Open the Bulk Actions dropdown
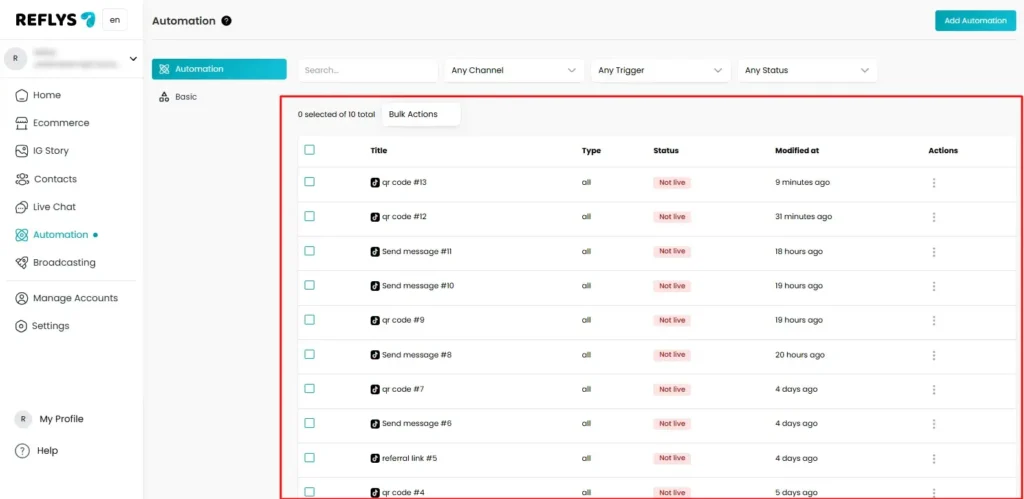The width and height of the screenshot is (1024, 499). pyautogui.click(x=421, y=114)
